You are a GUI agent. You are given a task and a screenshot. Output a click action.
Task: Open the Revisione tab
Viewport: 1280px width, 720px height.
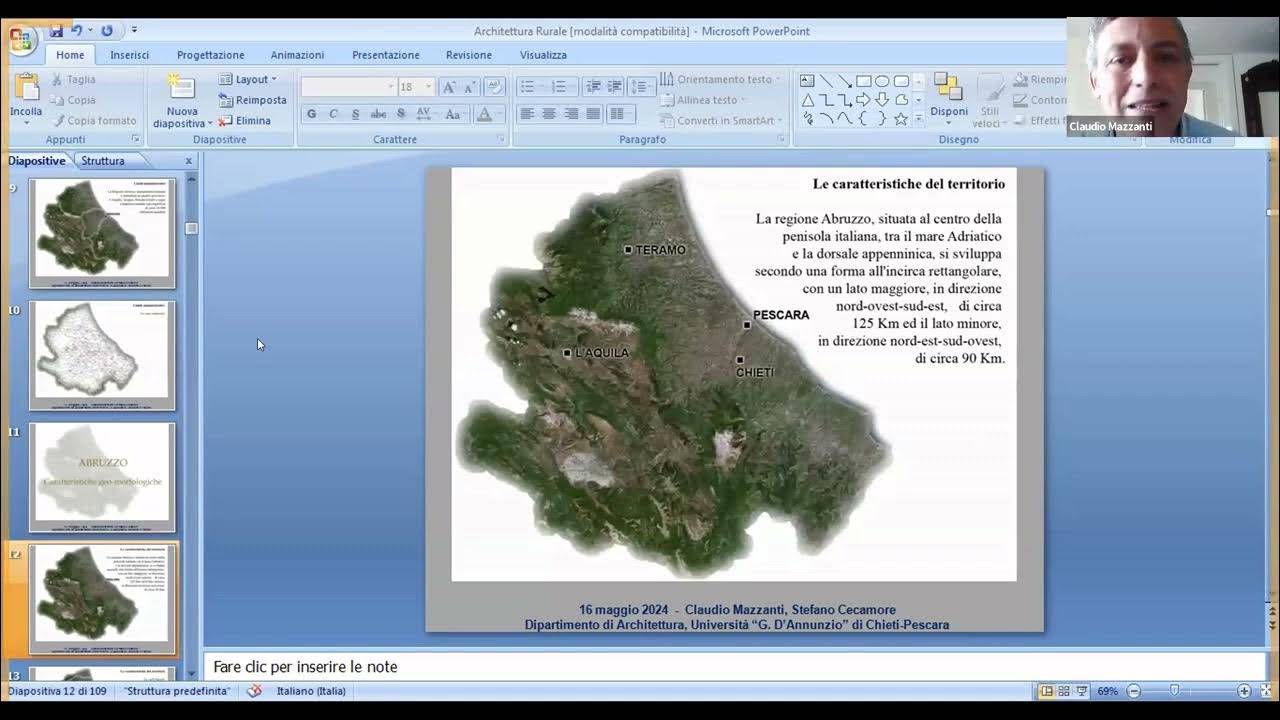click(469, 55)
